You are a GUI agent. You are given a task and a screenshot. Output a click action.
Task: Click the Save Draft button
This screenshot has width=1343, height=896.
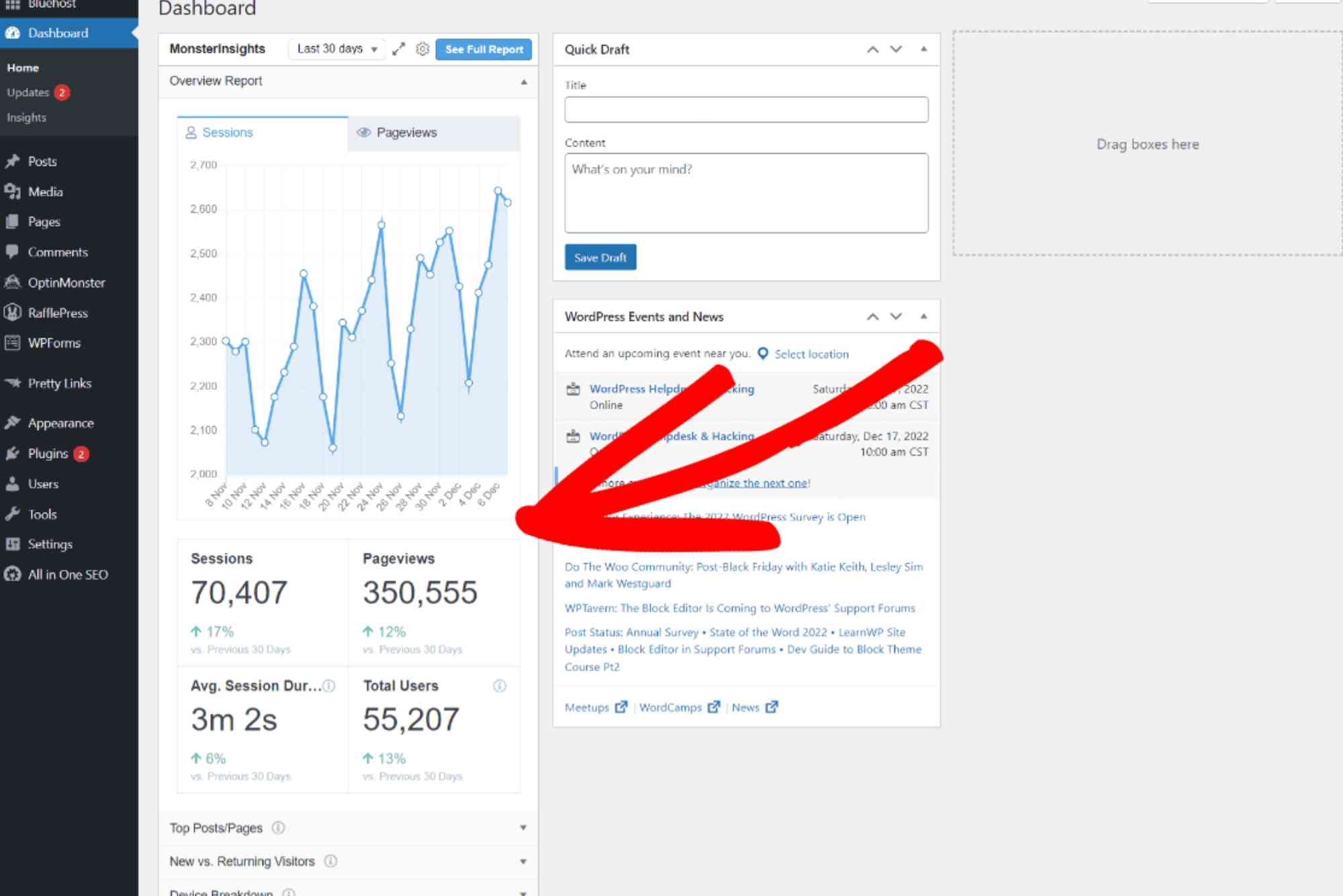click(x=600, y=257)
